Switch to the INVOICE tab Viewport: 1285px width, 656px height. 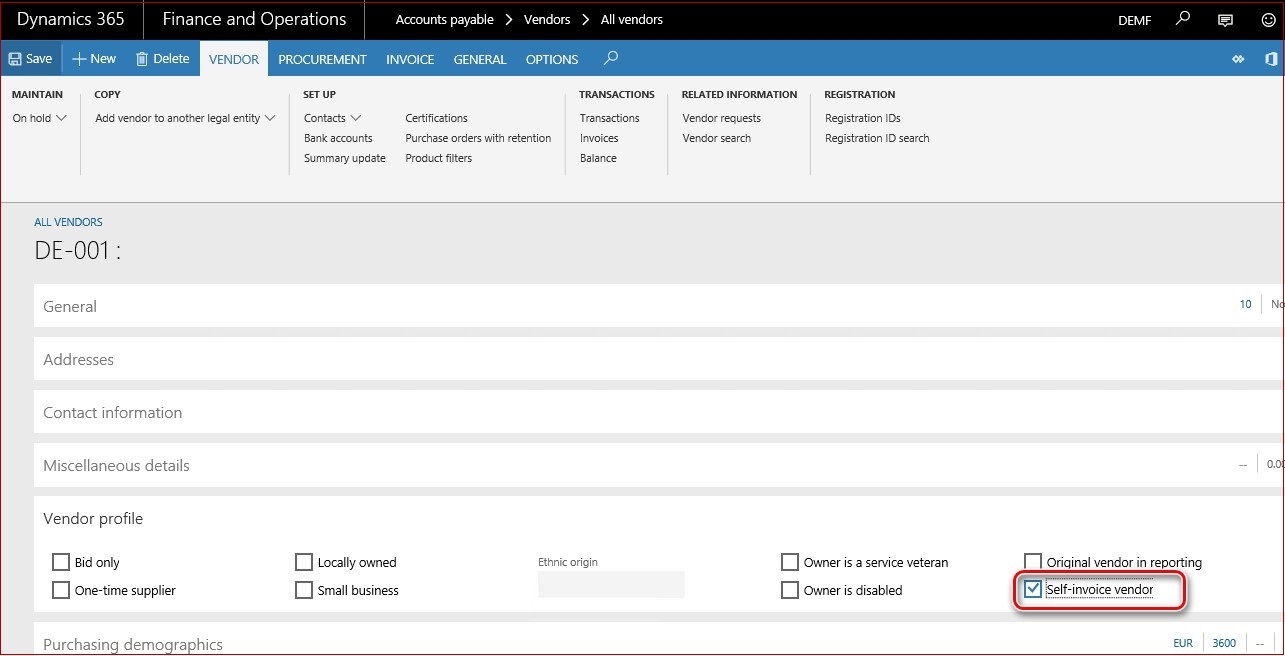click(x=410, y=59)
